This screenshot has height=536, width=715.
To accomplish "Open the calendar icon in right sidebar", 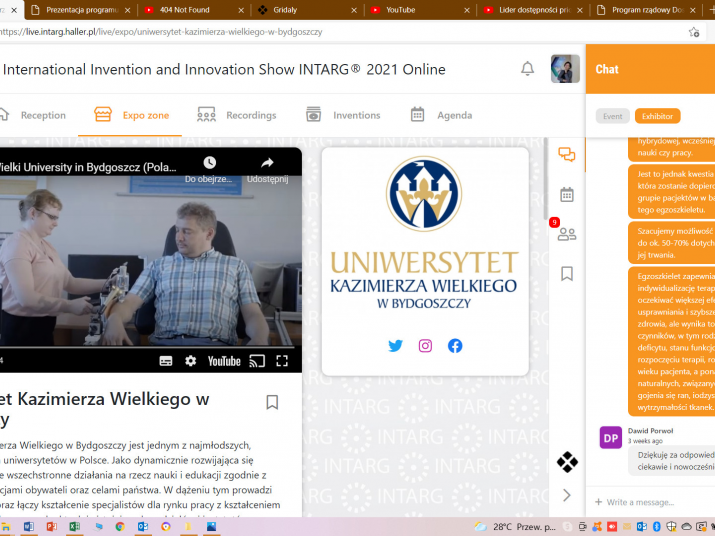I will click(x=566, y=194).
